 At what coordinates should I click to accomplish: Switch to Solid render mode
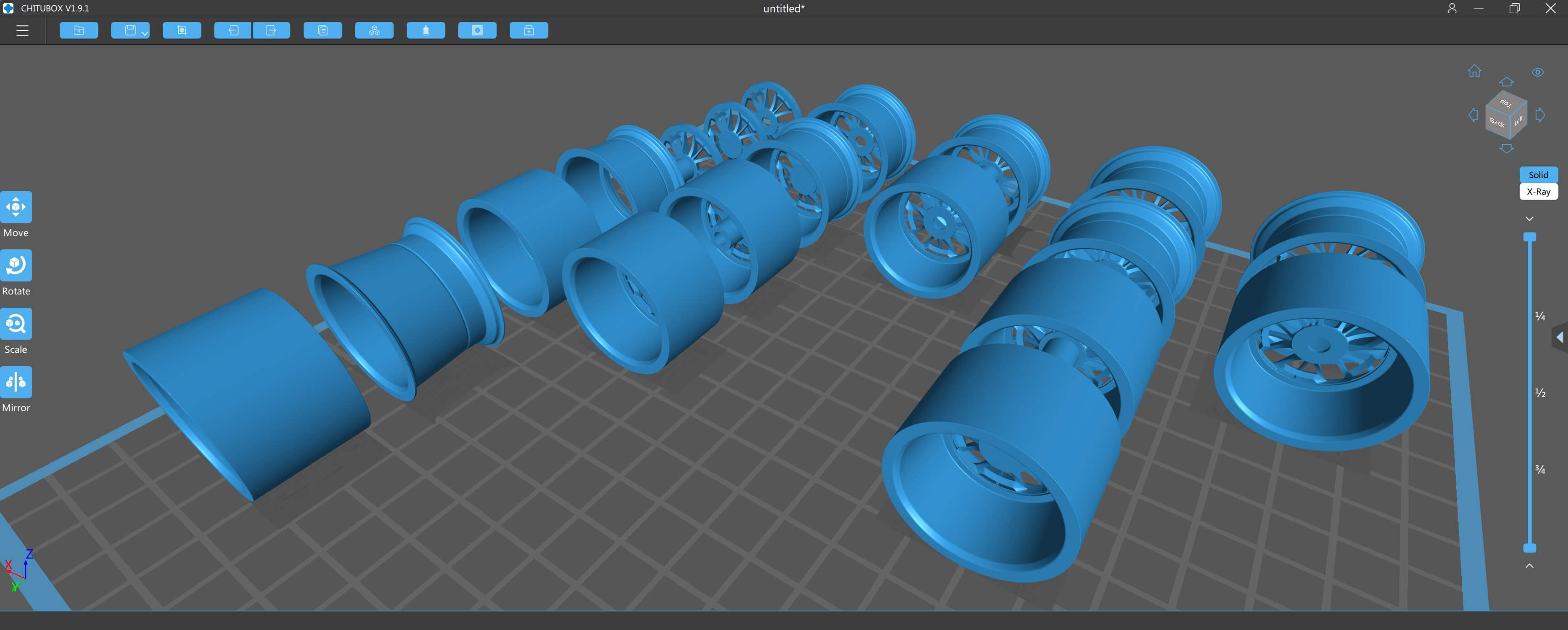(1538, 175)
